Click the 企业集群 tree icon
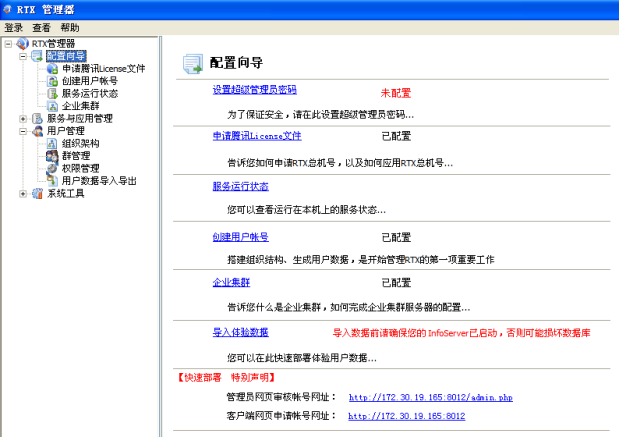 pyautogui.click(x=52, y=106)
